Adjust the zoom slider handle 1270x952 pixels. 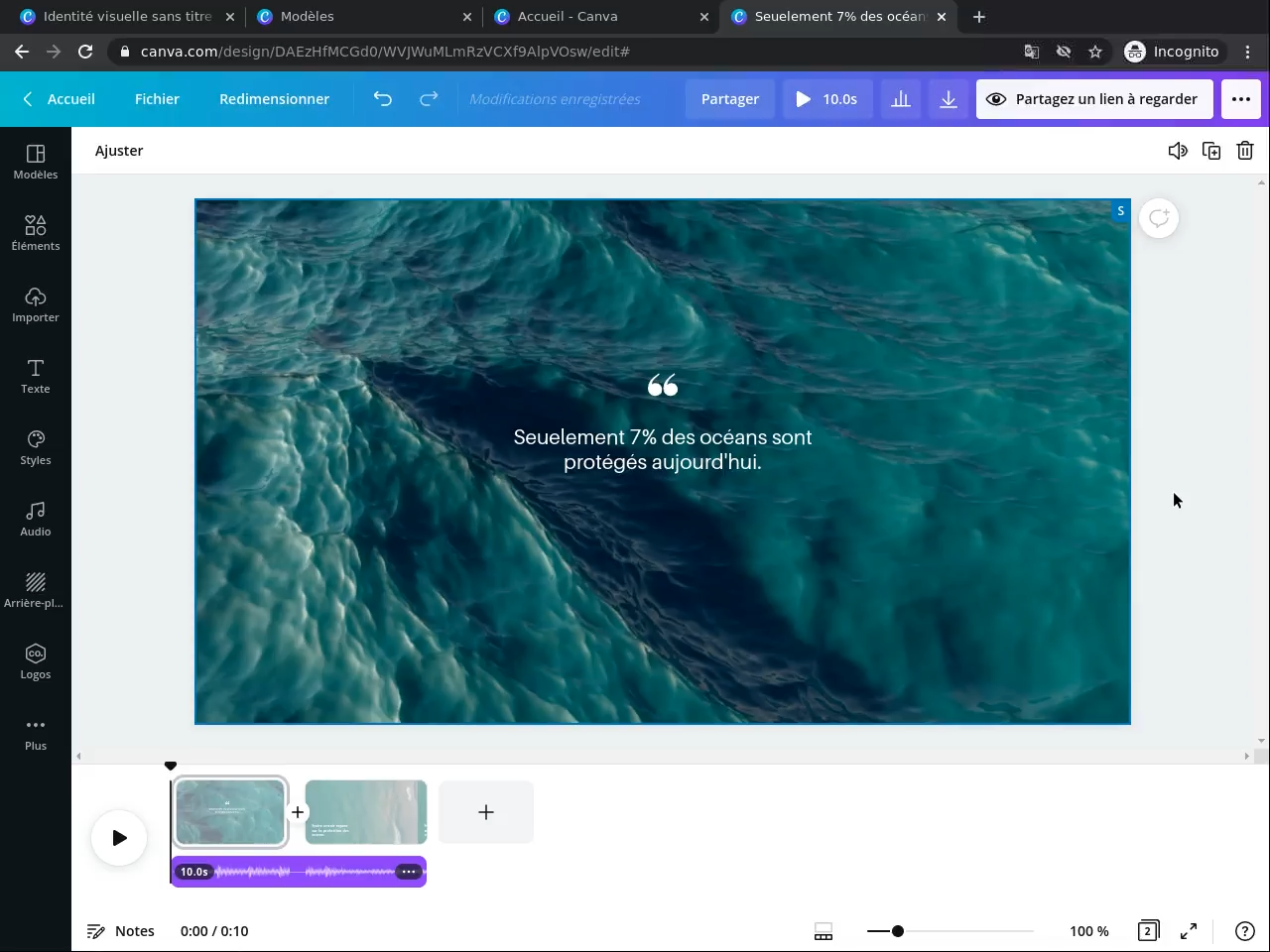[x=898, y=931]
